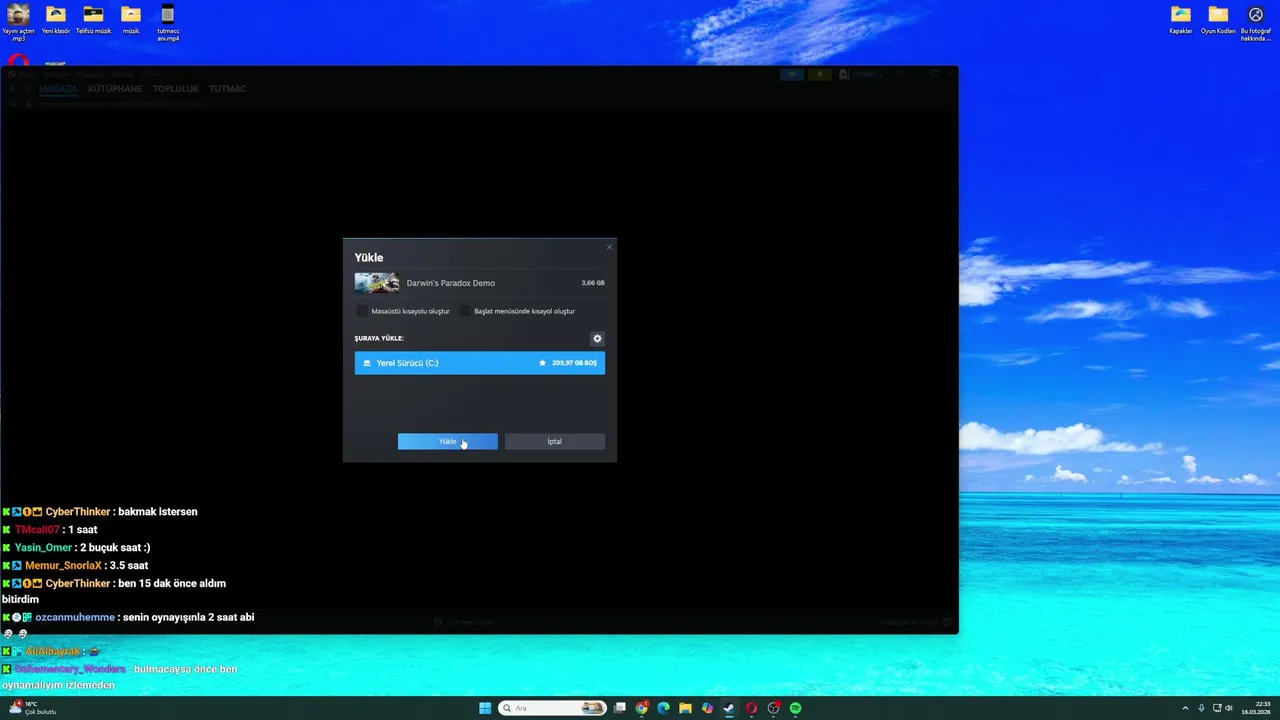Open 'tutmacc ani.mp4' desktop file
Viewport: 1280px width, 720px height.
coord(168,22)
